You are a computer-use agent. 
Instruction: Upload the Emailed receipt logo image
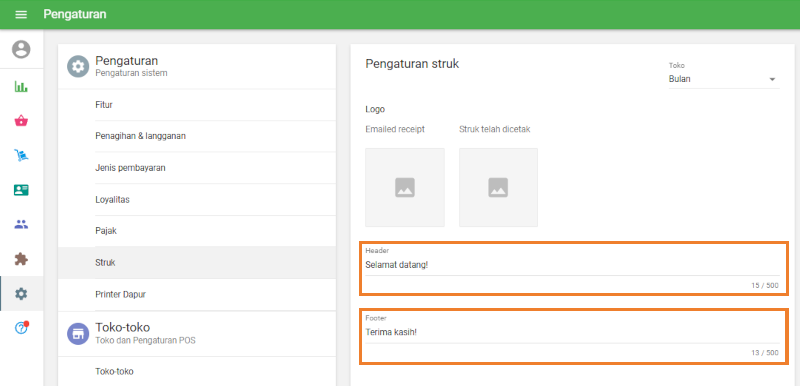click(405, 188)
